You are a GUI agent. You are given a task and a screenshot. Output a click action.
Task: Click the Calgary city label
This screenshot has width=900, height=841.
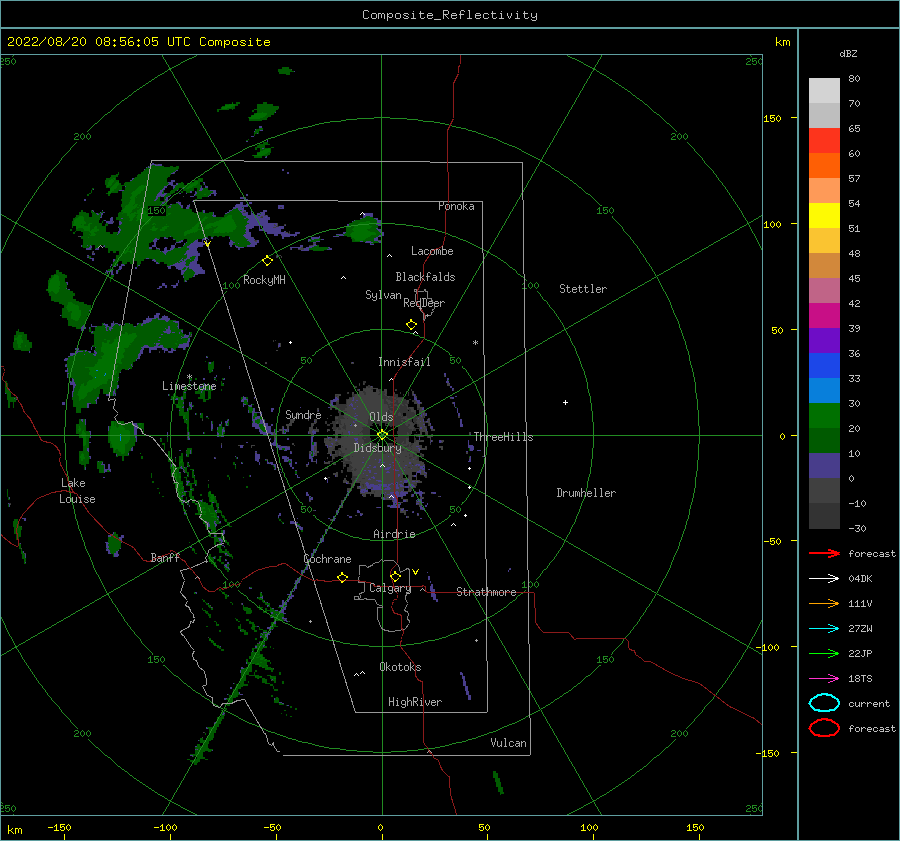pos(390,588)
